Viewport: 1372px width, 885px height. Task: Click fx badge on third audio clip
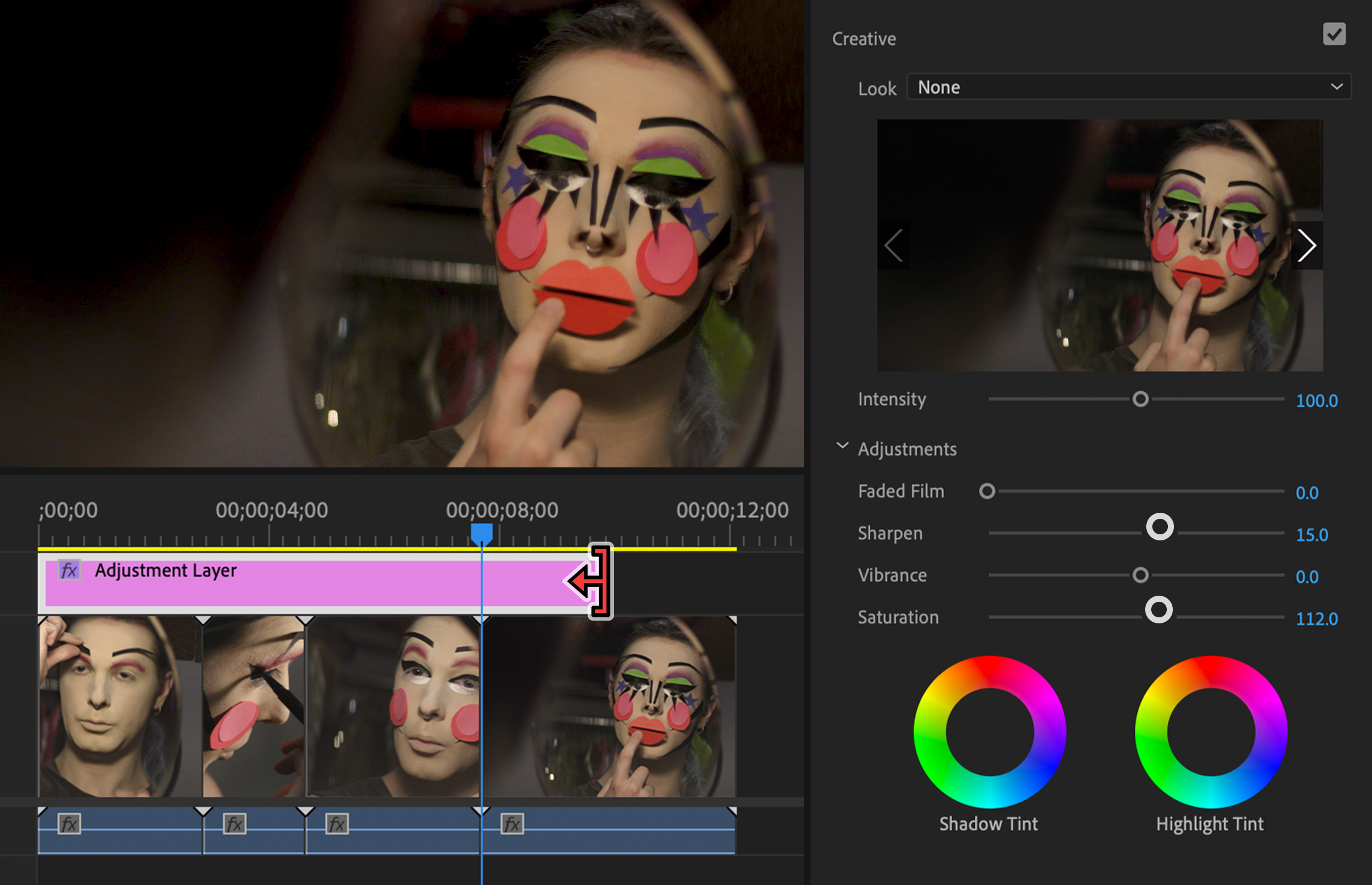(x=337, y=824)
